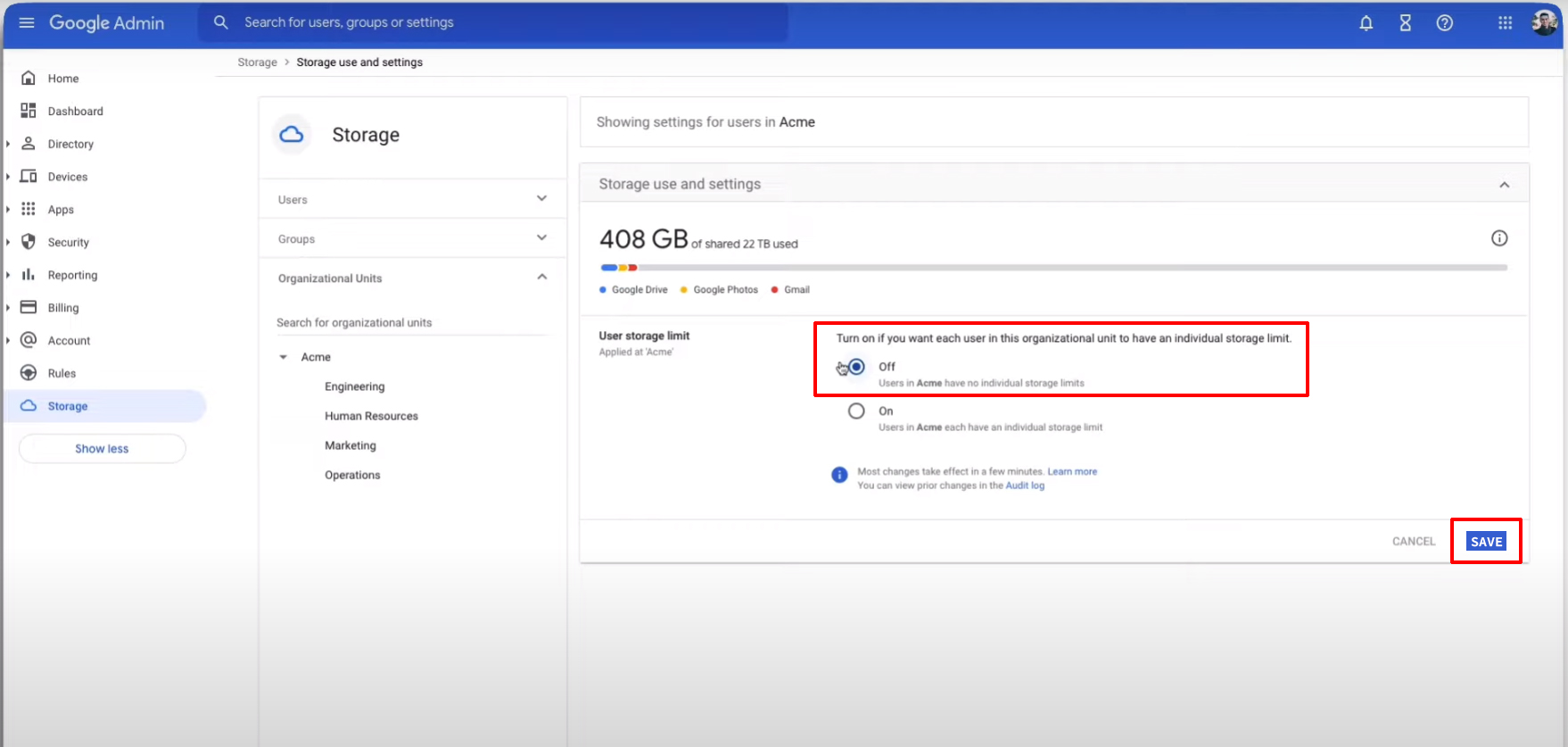
Task: Click the user profile avatar
Action: (1544, 23)
